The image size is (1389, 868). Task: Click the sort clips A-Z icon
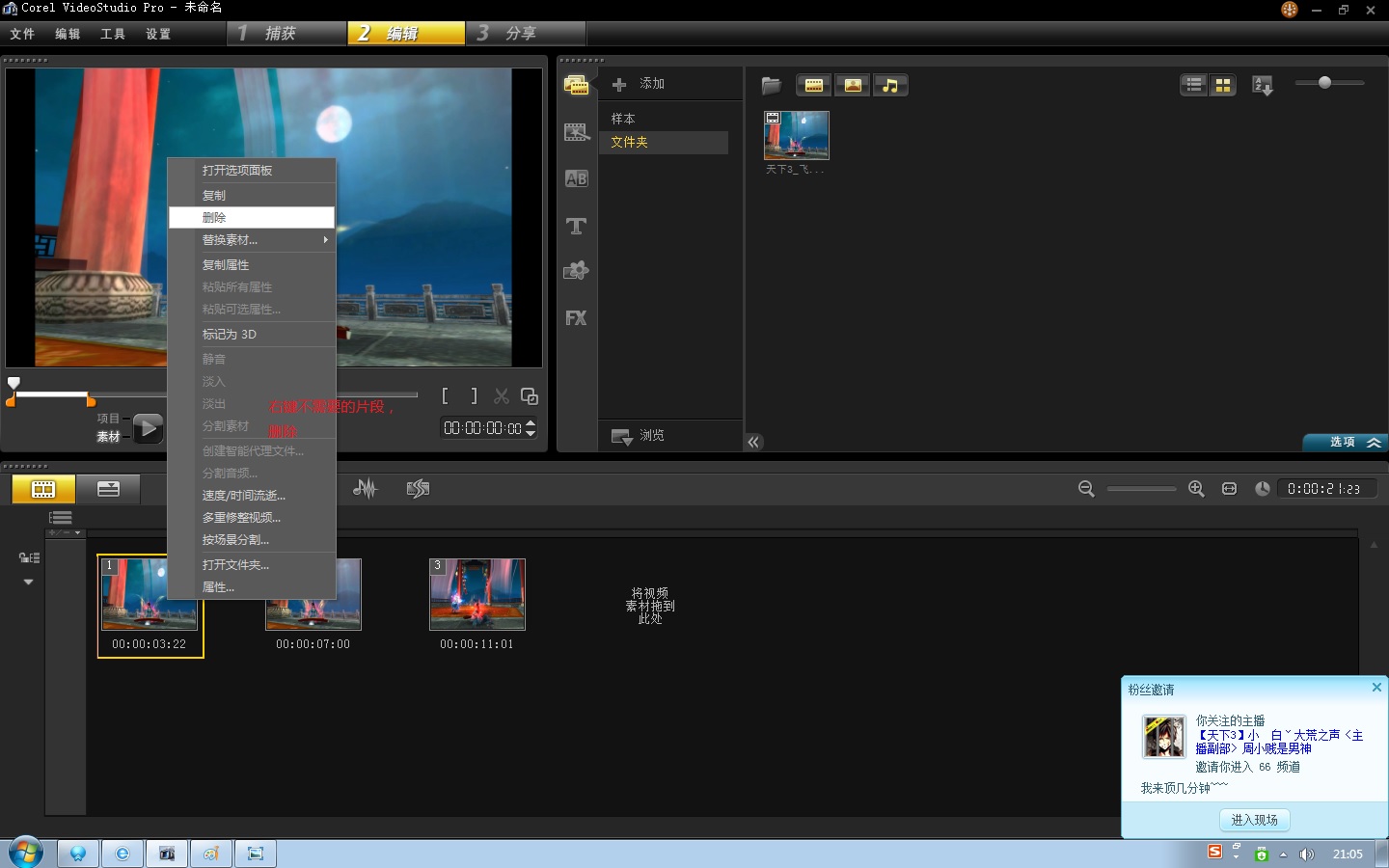pyautogui.click(x=1263, y=86)
